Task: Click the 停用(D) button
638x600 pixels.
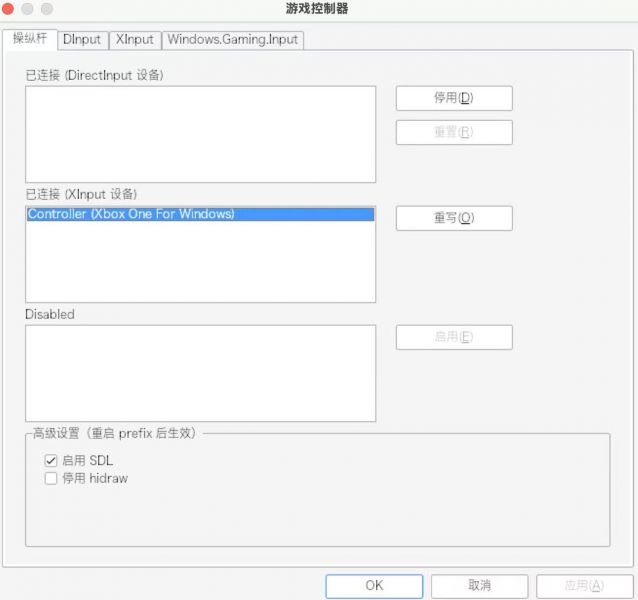Action: (454, 98)
